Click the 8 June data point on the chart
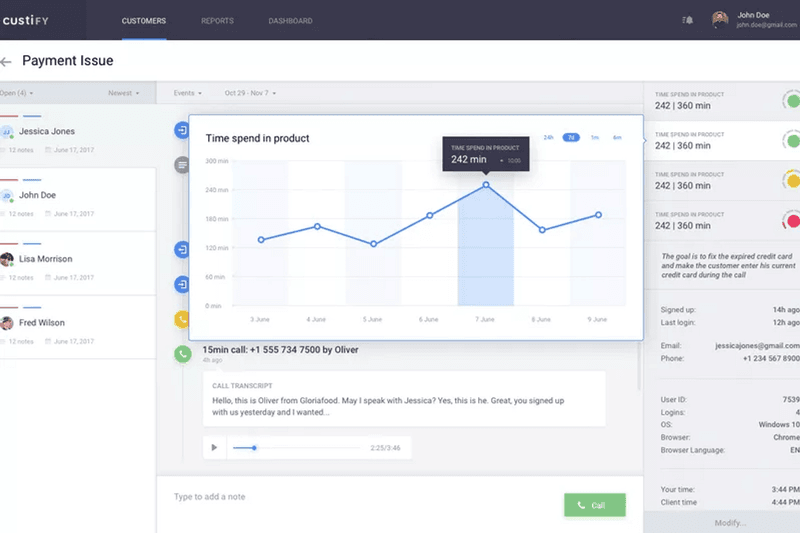The image size is (800, 533). [542, 230]
